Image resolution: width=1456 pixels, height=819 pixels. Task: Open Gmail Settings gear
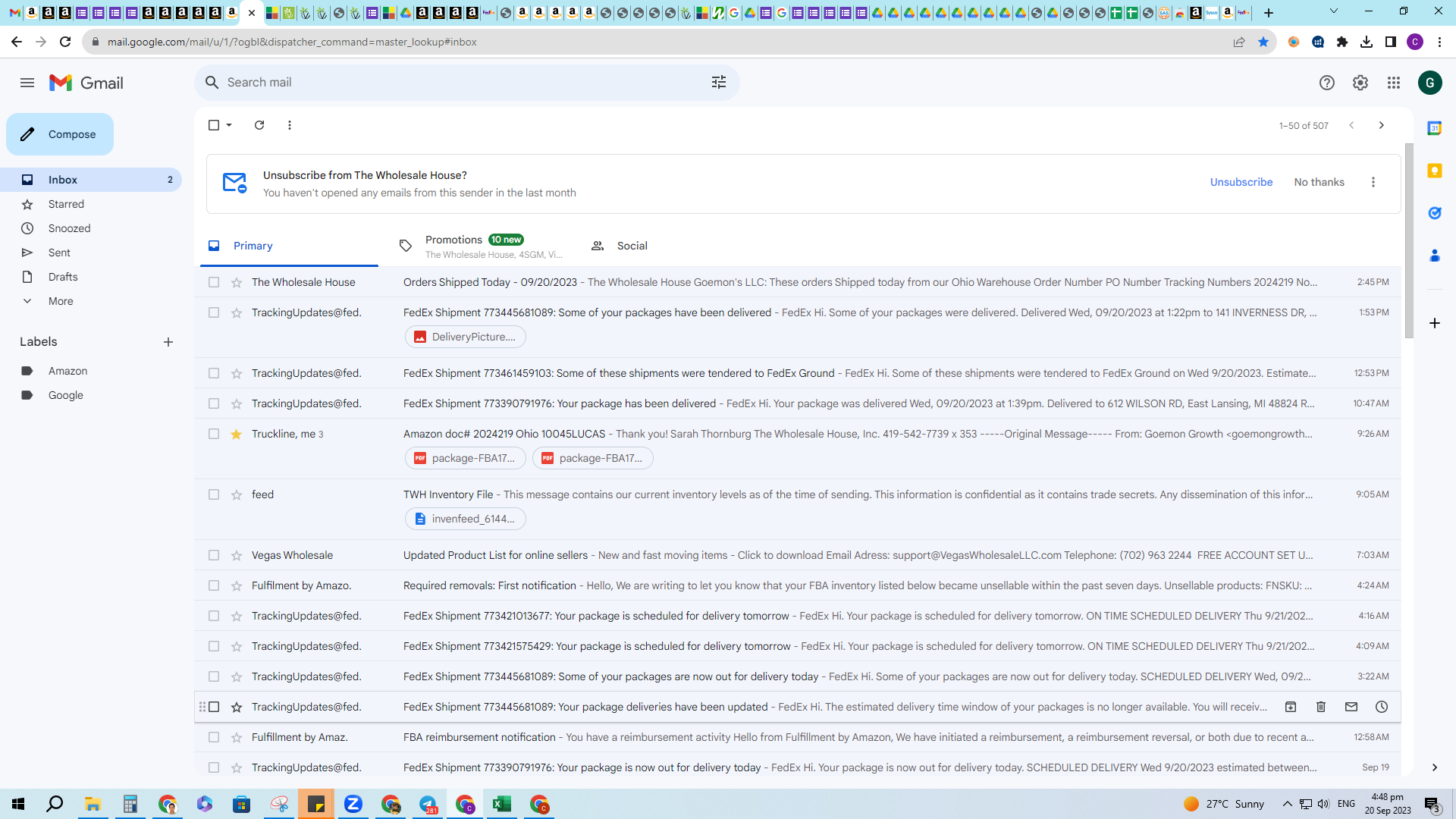(x=1360, y=83)
